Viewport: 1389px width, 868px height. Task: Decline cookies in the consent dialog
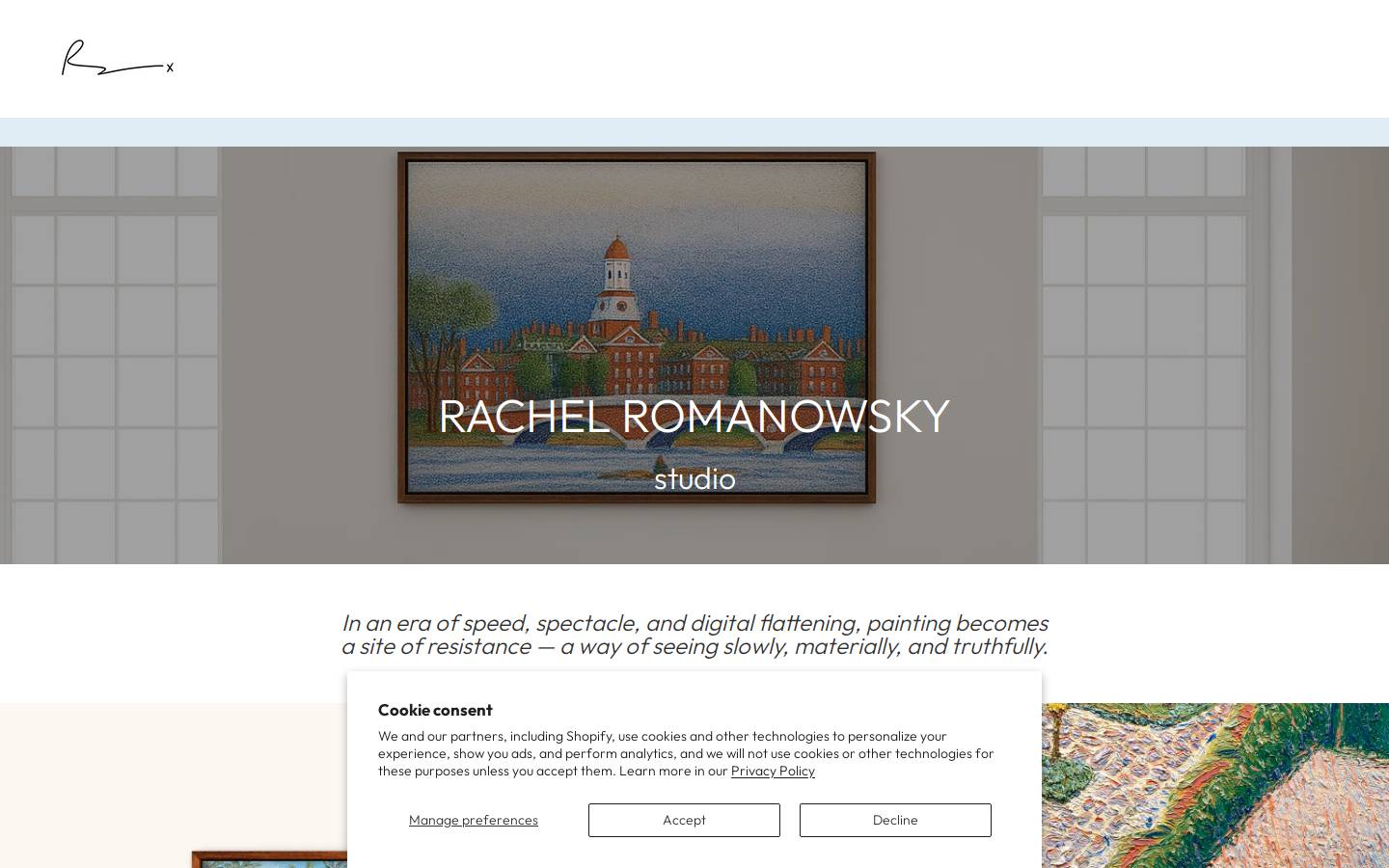[895, 820]
